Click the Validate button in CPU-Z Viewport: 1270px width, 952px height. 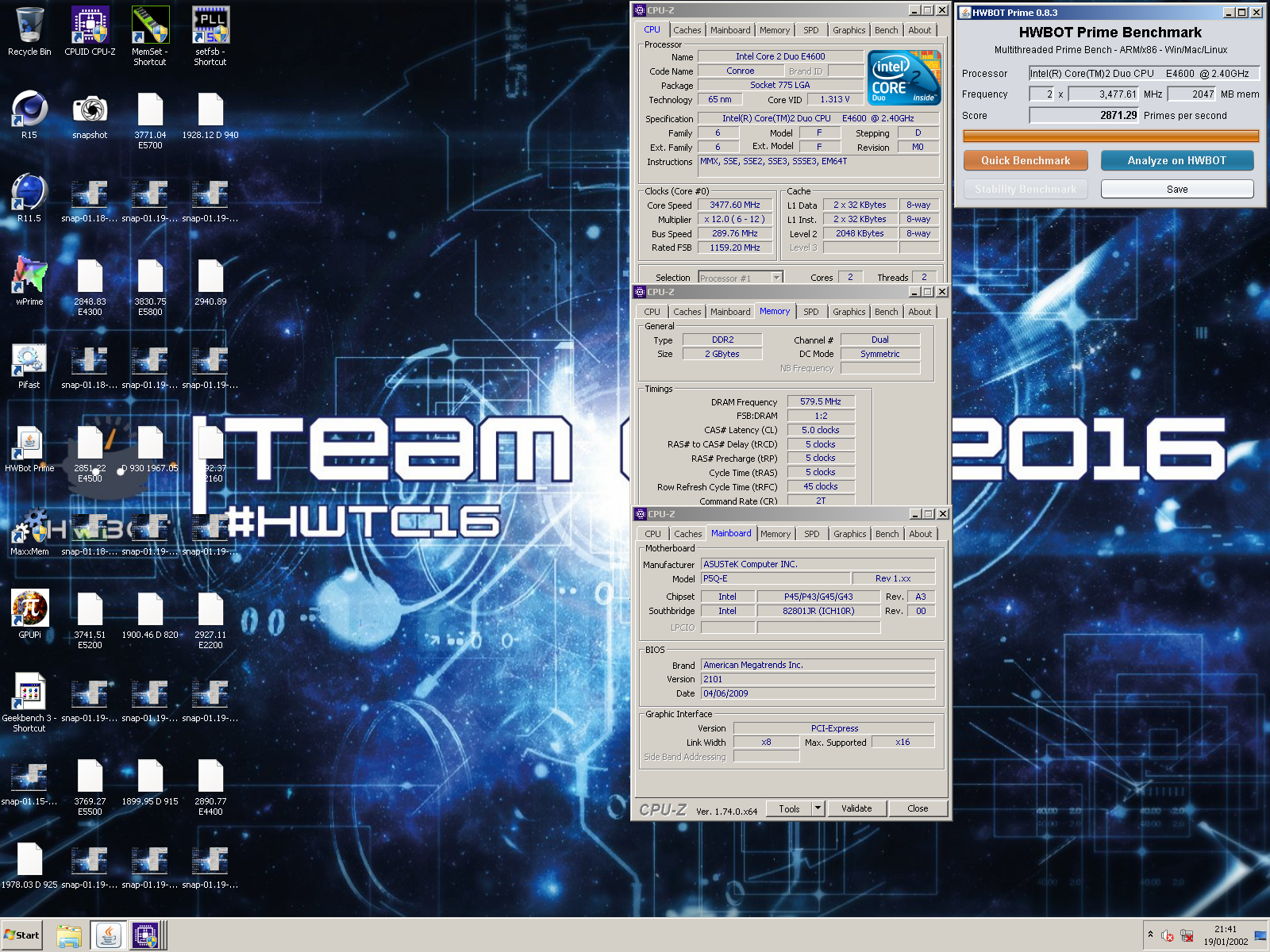pyautogui.click(x=856, y=808)
